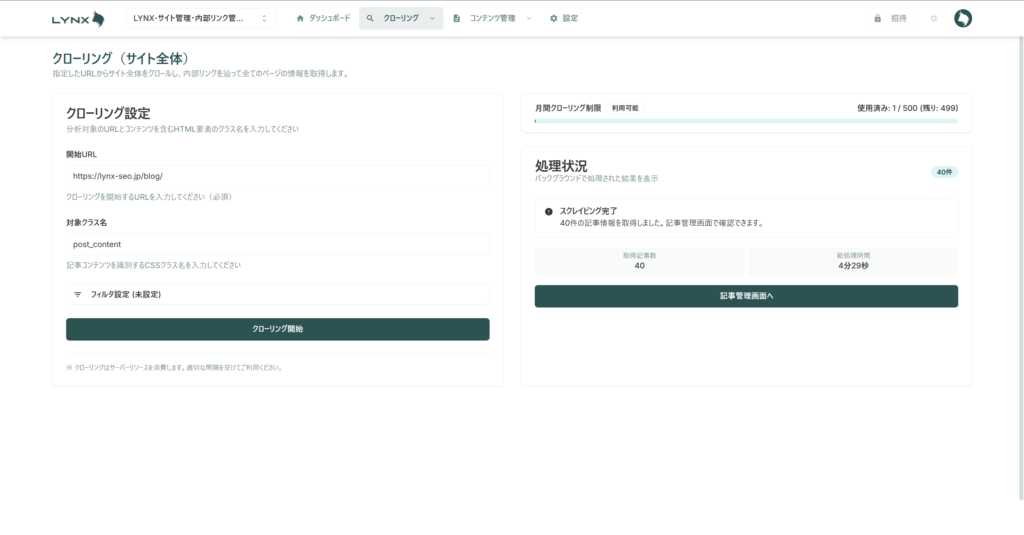Viewport: 1024px width, 535px height.
Task: Open the user avatar profile menu
Action: coord(962,18)
